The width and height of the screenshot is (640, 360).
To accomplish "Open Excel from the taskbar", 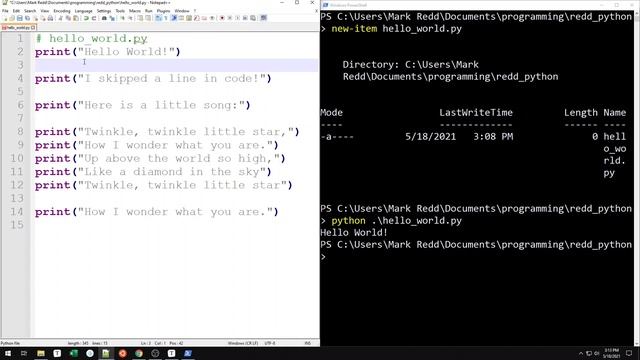I will pyautogui.click(x=73, y=353).
